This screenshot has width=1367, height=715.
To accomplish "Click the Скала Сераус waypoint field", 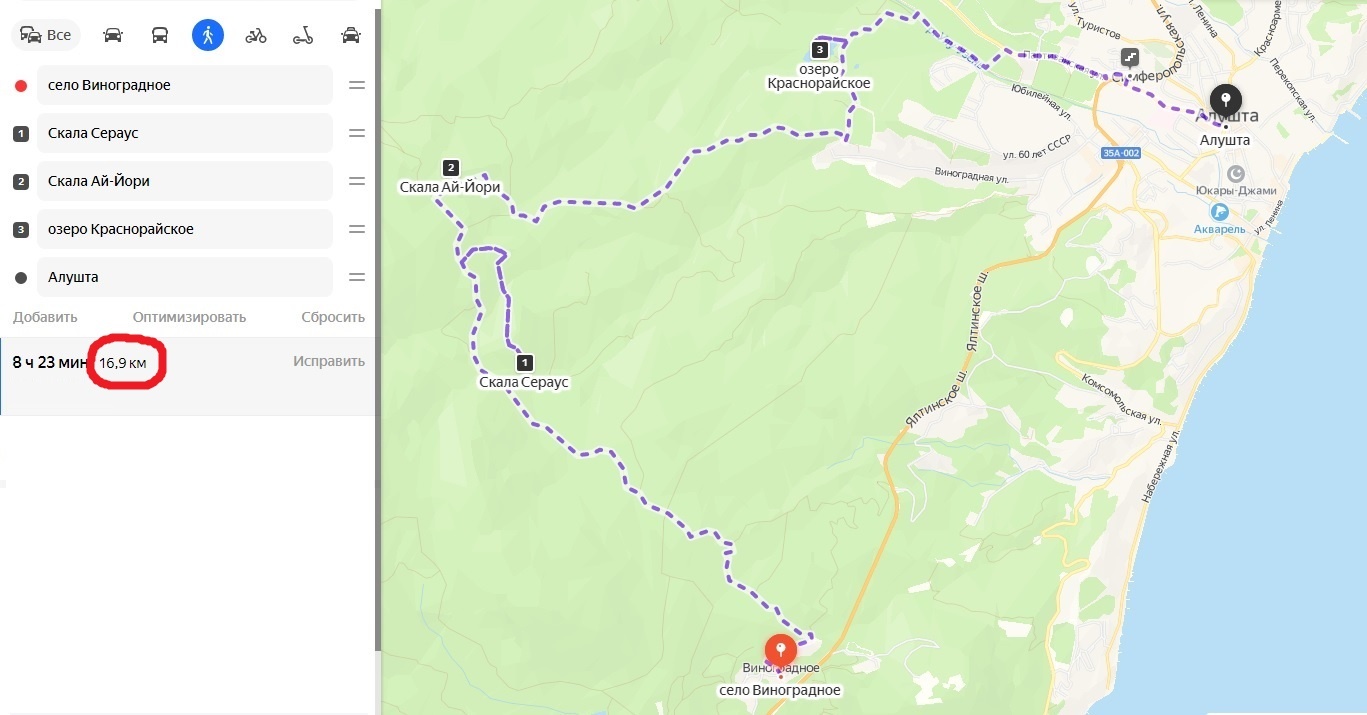I will 185,133.
